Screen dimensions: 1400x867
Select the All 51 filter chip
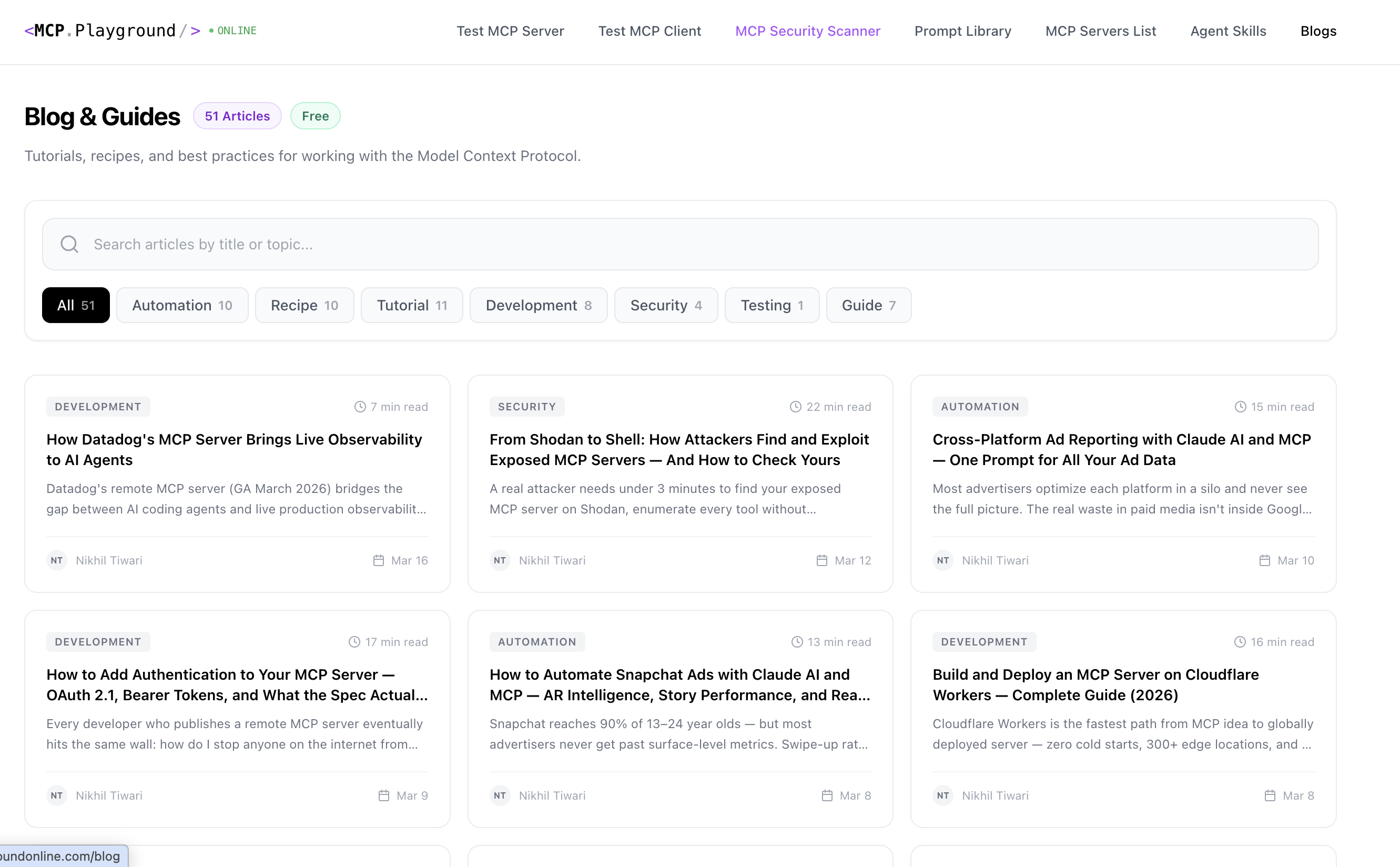tap(76, 305)
